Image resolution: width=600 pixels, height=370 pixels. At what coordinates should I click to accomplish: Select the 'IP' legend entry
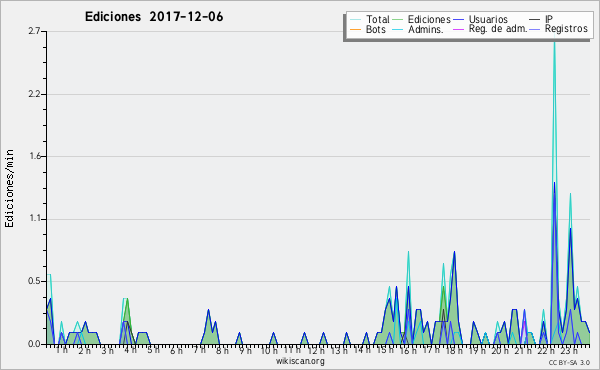[541, 19]
